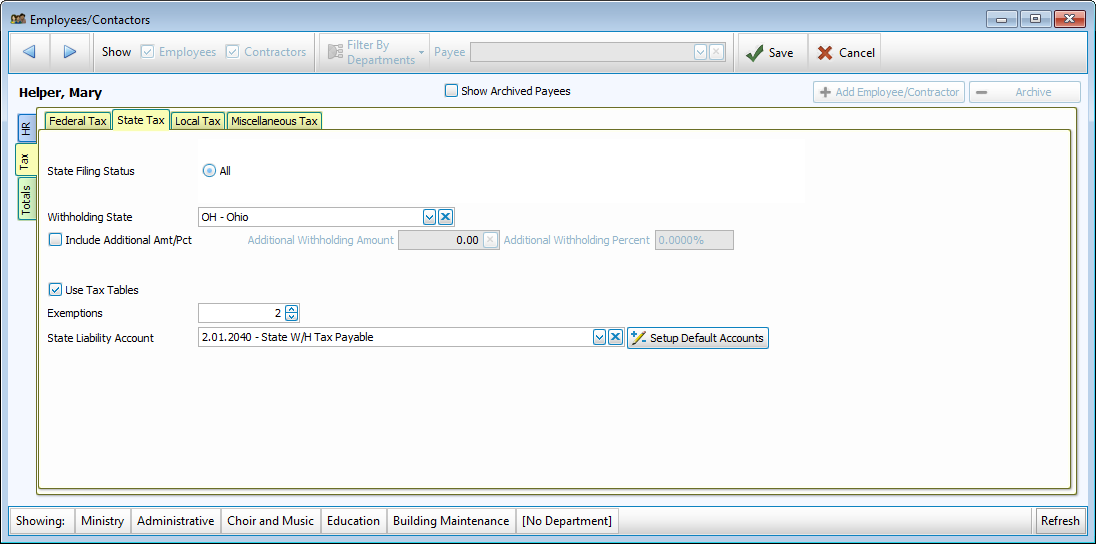Image resolution: width=1096 pixels, height=544 pixels.
Task: Increase the Exemptions count by one
Action: (291, 309)
